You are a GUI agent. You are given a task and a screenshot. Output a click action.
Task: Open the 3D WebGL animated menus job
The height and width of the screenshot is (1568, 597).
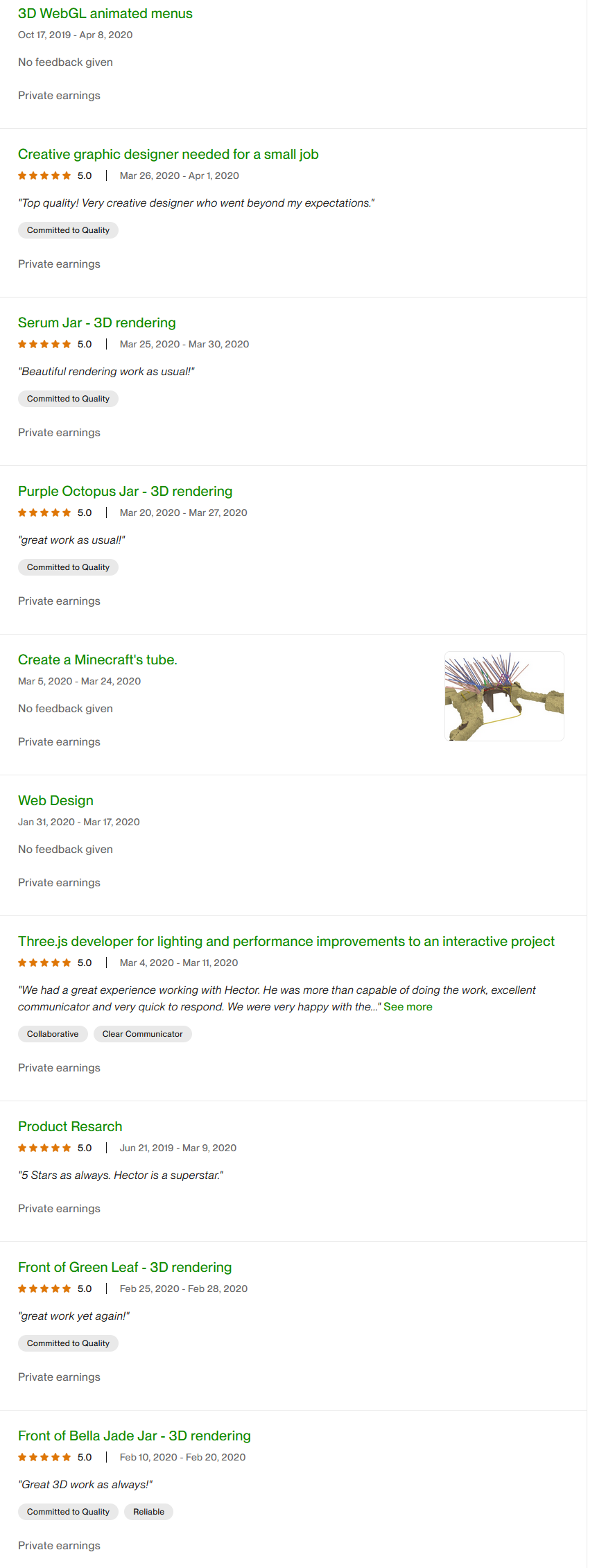pyautogui.click(x=105, y=14)
